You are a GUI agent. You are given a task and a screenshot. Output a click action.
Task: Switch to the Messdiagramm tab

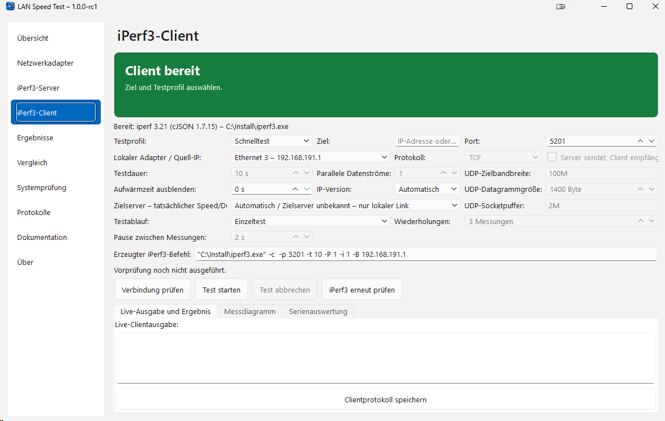(x=249, y=312)
